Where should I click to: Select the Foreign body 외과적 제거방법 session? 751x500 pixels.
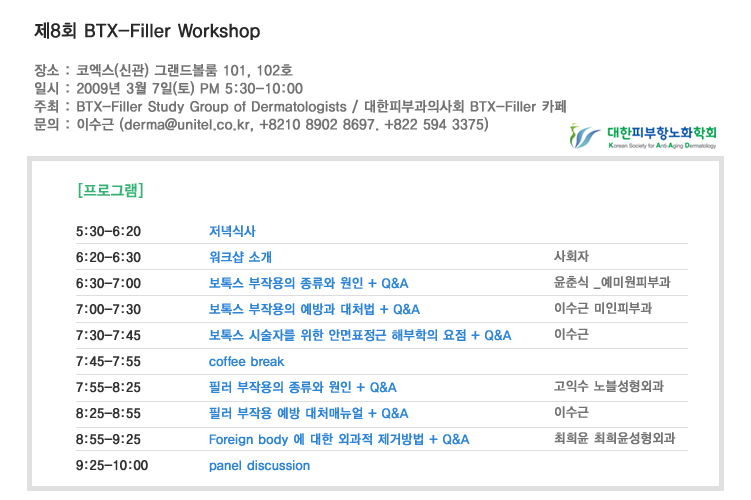click(x=339, y=439)
